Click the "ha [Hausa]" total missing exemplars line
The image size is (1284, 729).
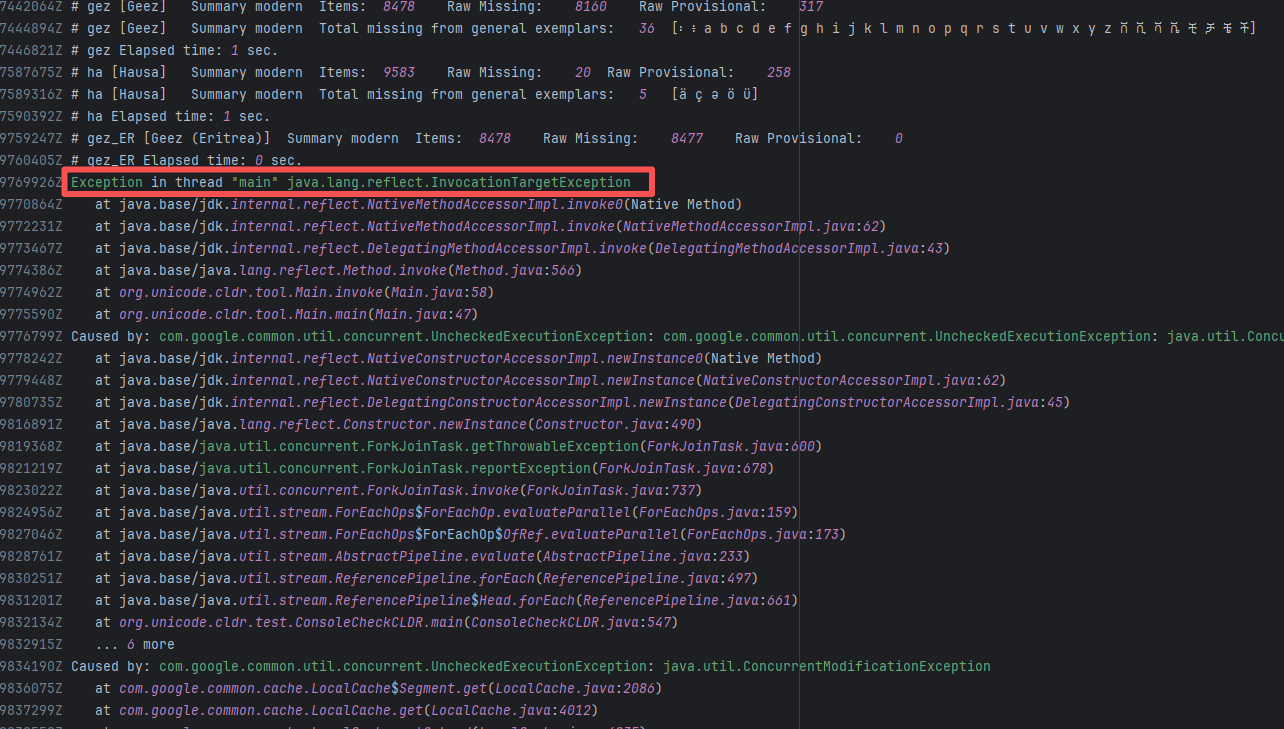[x=400, y=94]
